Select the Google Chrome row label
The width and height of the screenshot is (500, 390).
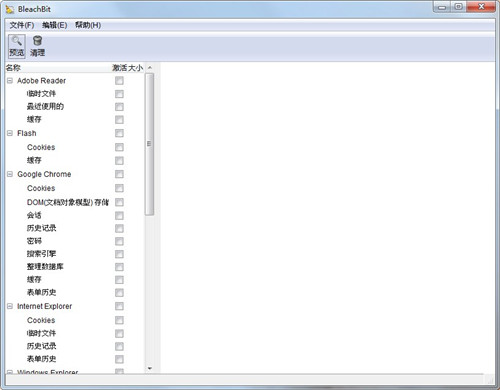coord(44,174)
